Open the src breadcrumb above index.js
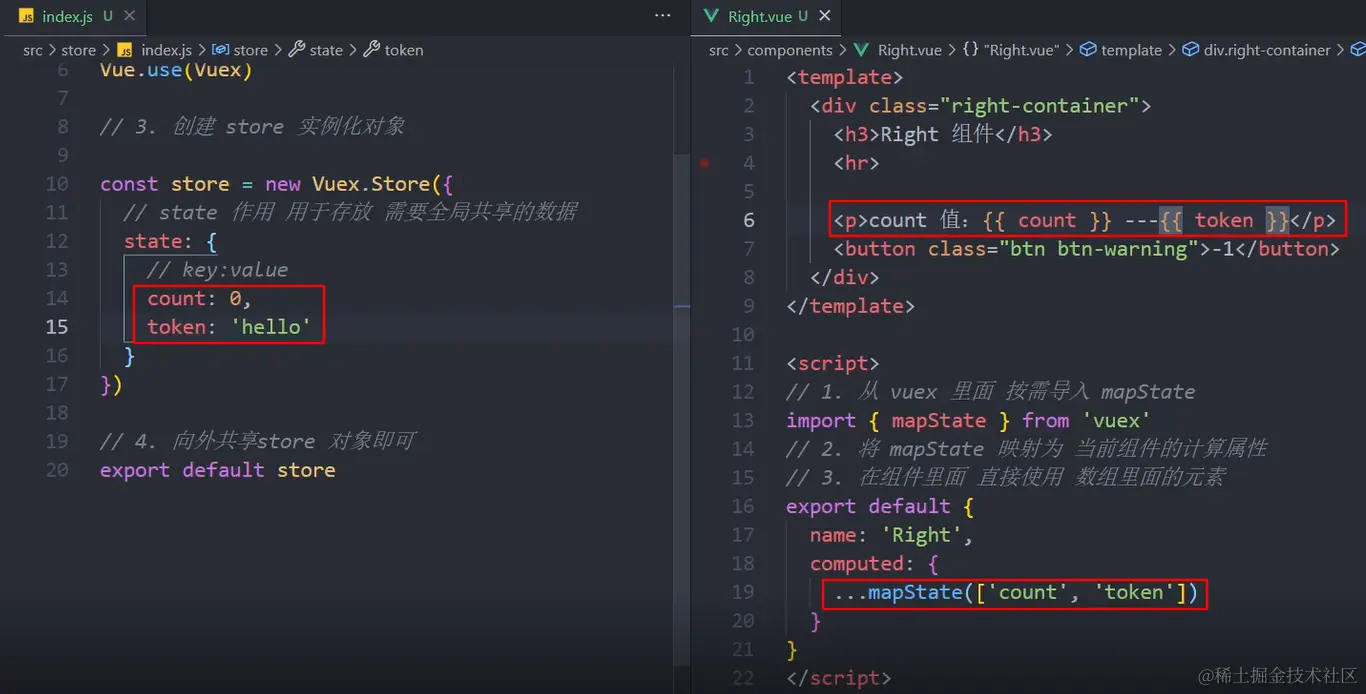The width and height of the screenshot is (1366, 694). click(33, 50)
